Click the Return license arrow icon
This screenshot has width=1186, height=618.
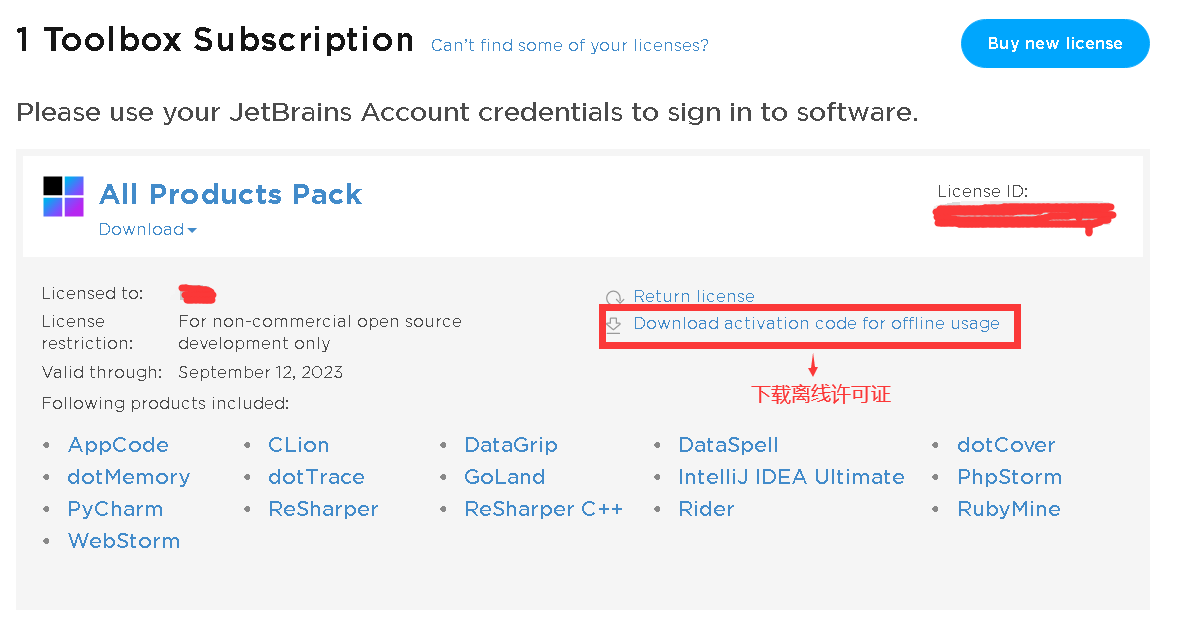(x=614, y=297)
